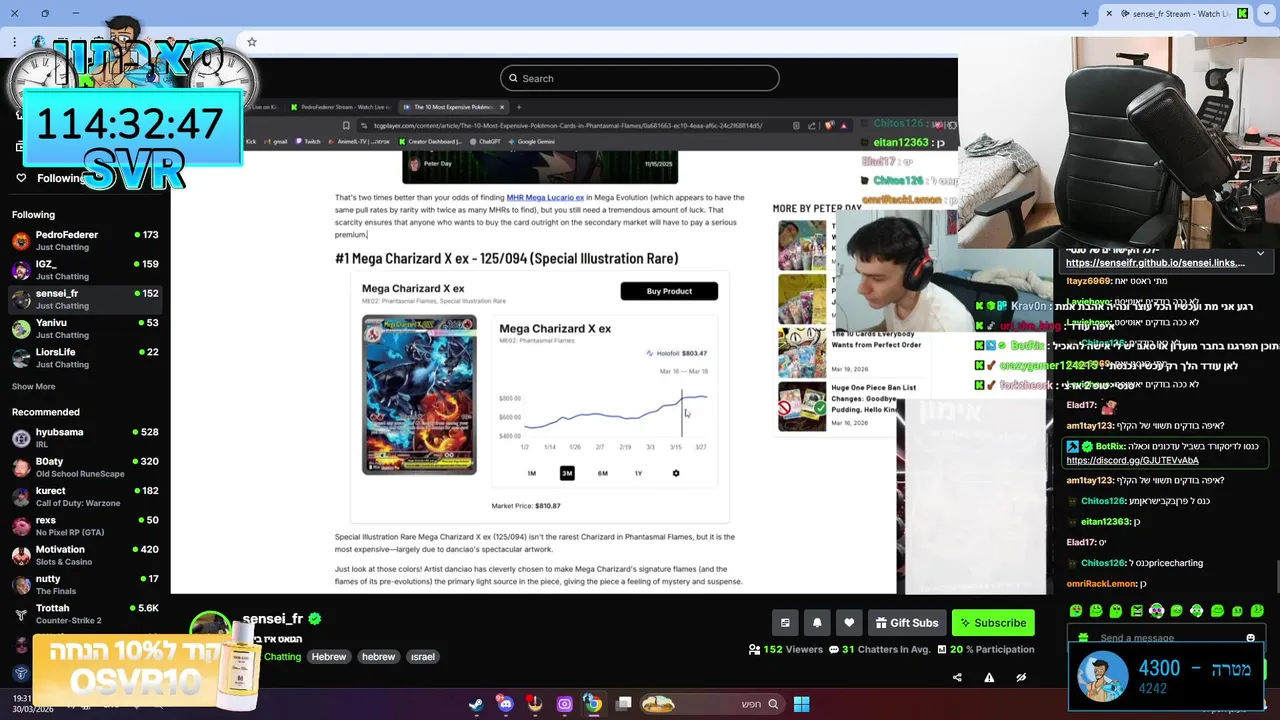Open the Creator Dashboard bookmark
This screenshot has height=720, width=1280.
[428, 142]
